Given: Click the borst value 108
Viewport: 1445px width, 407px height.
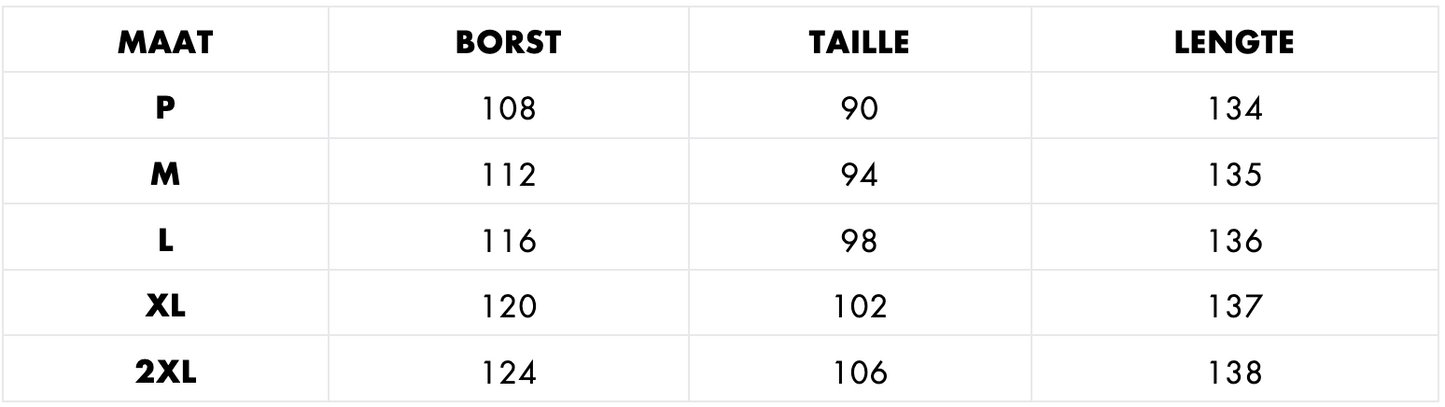Looking at the screenshot, I should pos(508,108).
